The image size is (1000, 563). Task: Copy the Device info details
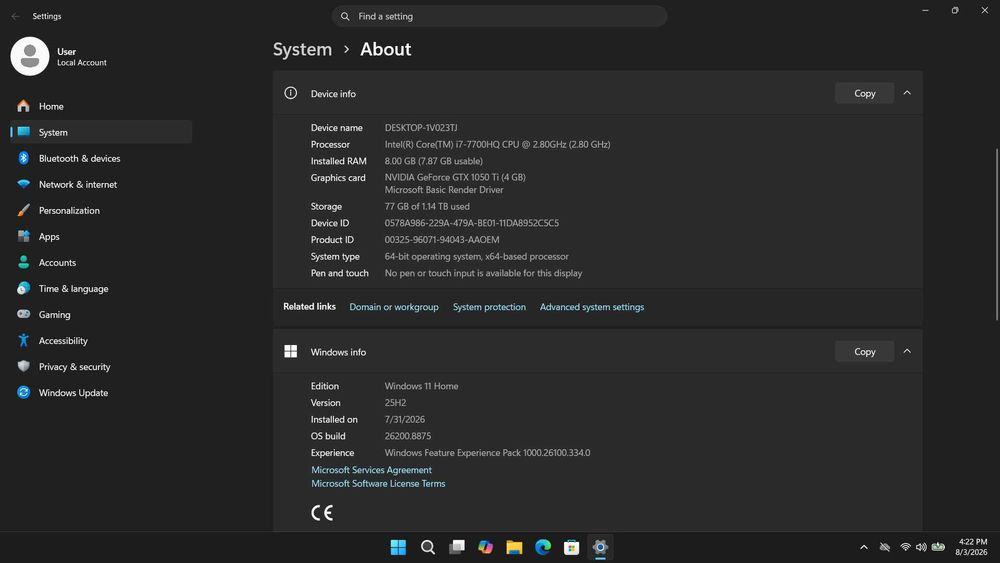coord(864,93)
